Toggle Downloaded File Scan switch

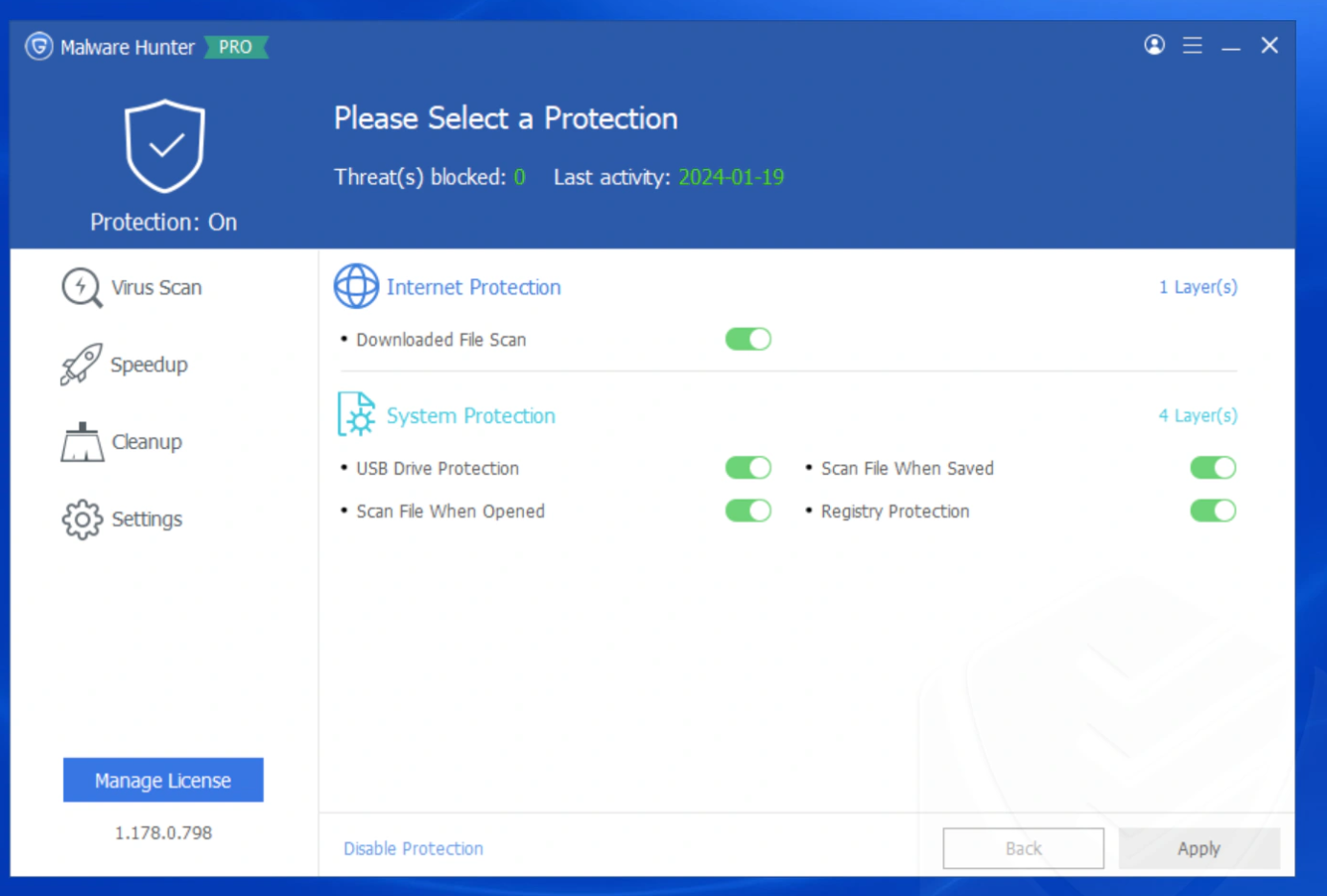pyautogui.click(x=748, y=339)
